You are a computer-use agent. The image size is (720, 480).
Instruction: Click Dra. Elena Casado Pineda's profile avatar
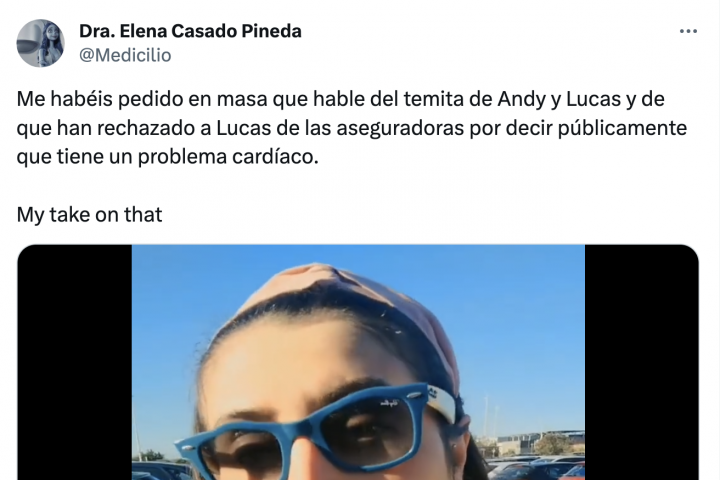[x=40, y=43]
